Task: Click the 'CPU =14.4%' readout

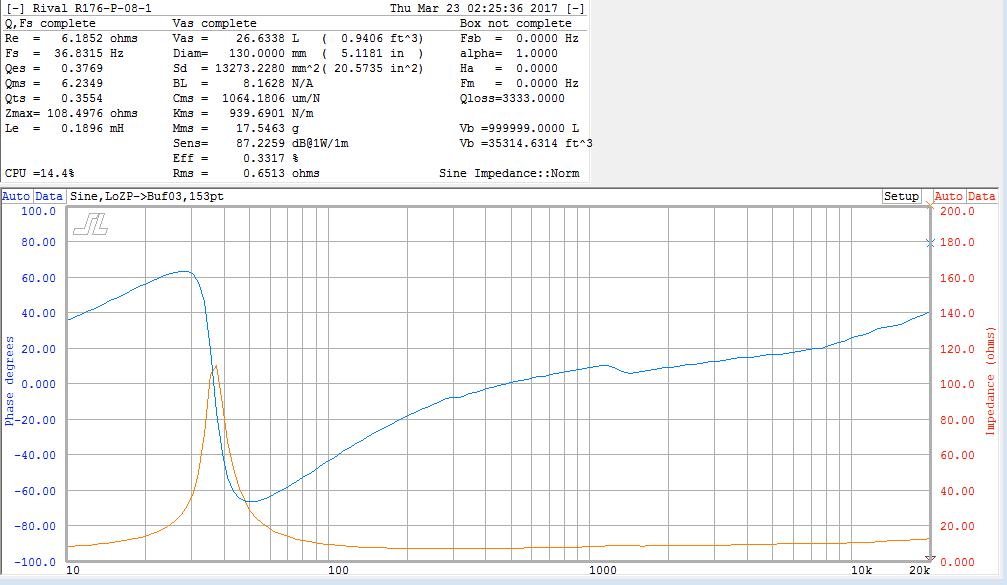Action: coord(39,173)
